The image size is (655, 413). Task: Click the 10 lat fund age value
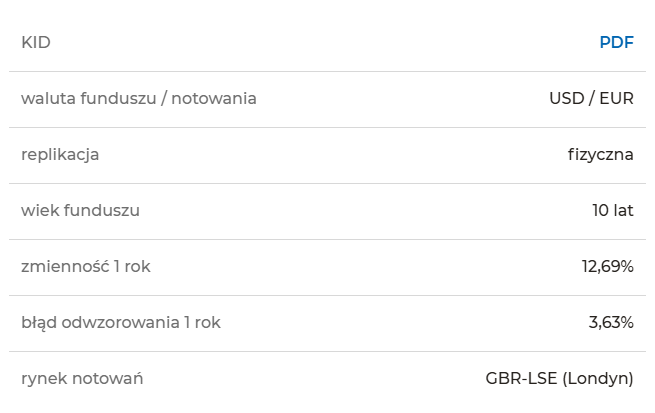tap(613, 210)
